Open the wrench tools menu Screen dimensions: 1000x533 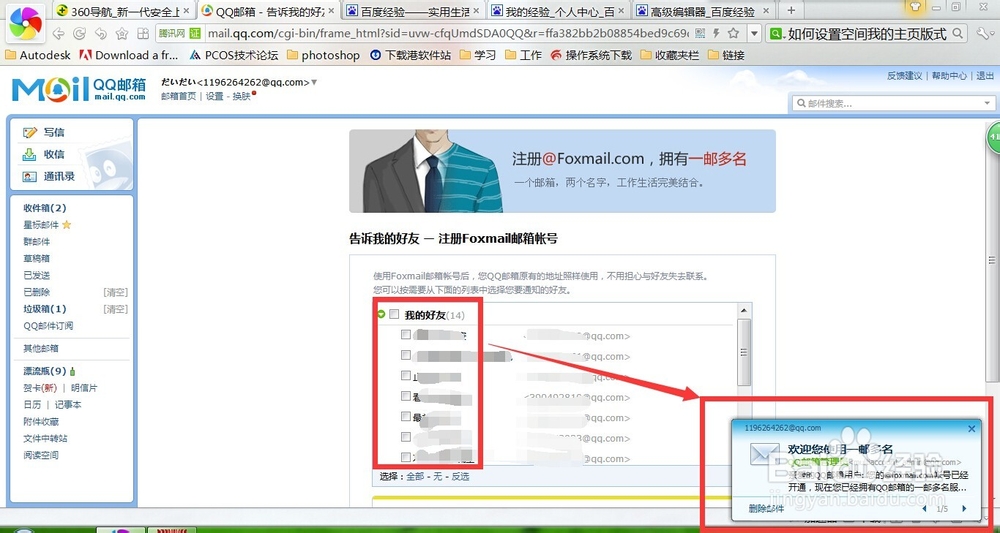983,33
